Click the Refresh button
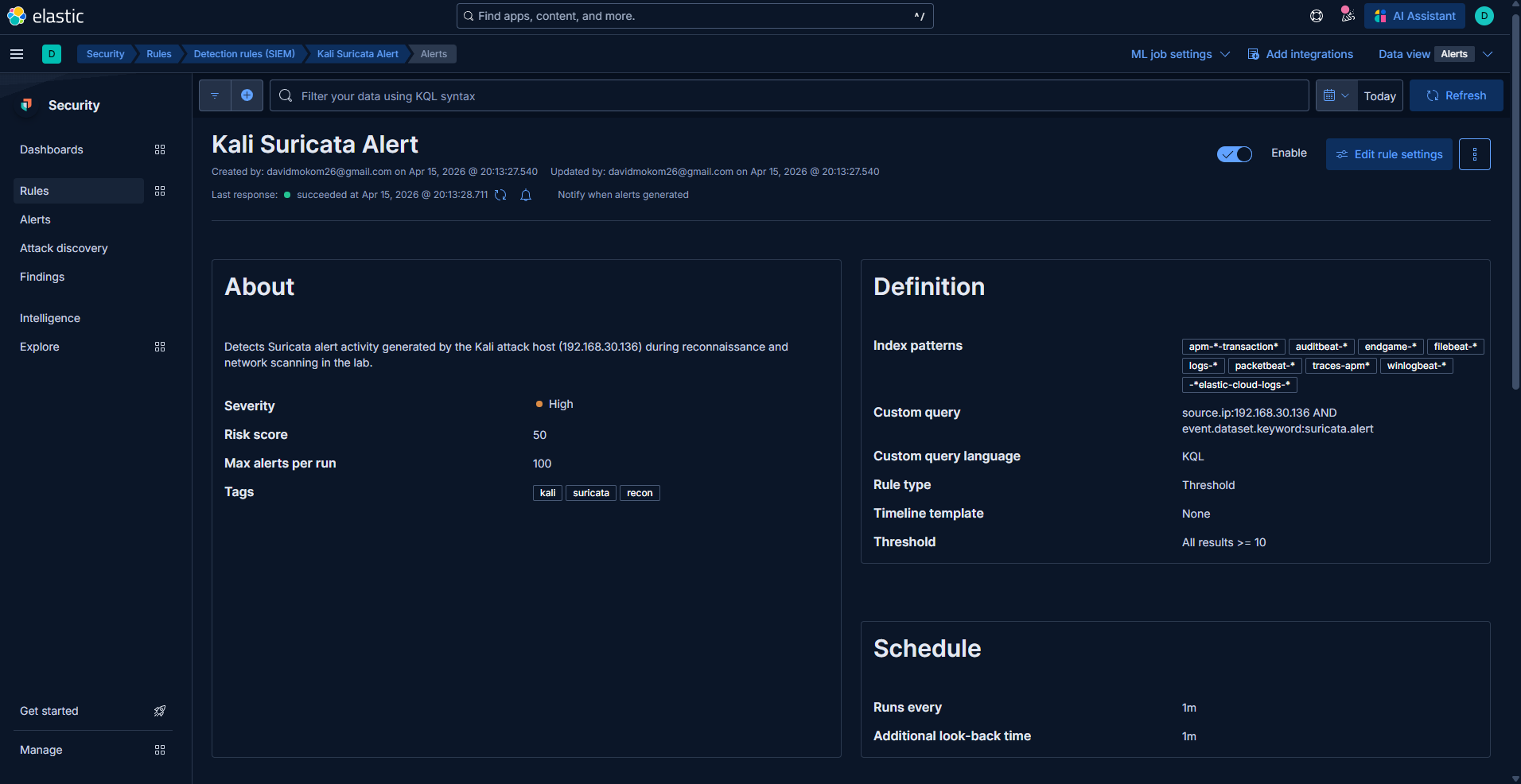Screen dimensions: 1521x784 click(1457, 95)
